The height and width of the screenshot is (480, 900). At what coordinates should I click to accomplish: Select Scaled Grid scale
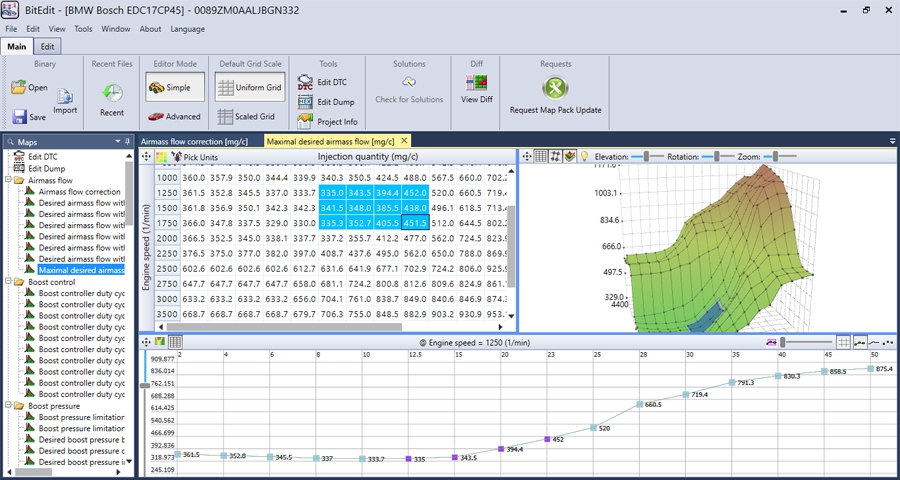(247, 117)
